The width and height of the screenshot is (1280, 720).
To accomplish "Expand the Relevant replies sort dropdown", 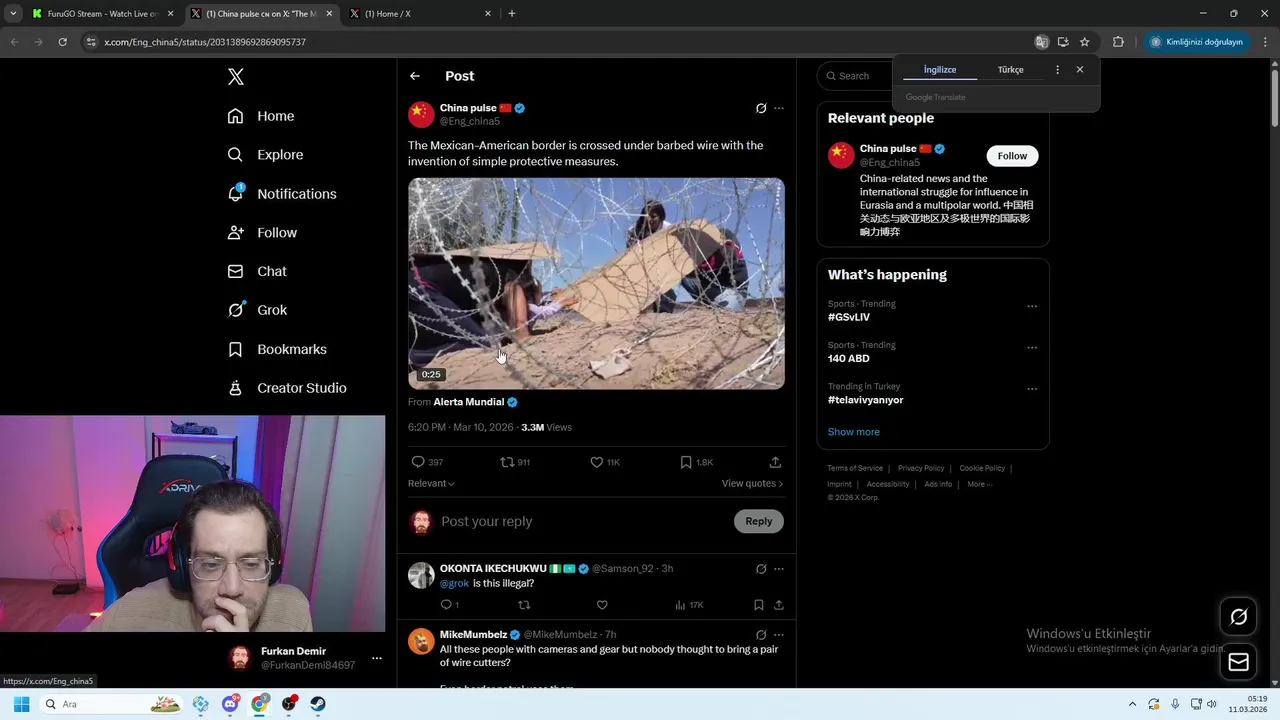I will [x=431, y=484].
